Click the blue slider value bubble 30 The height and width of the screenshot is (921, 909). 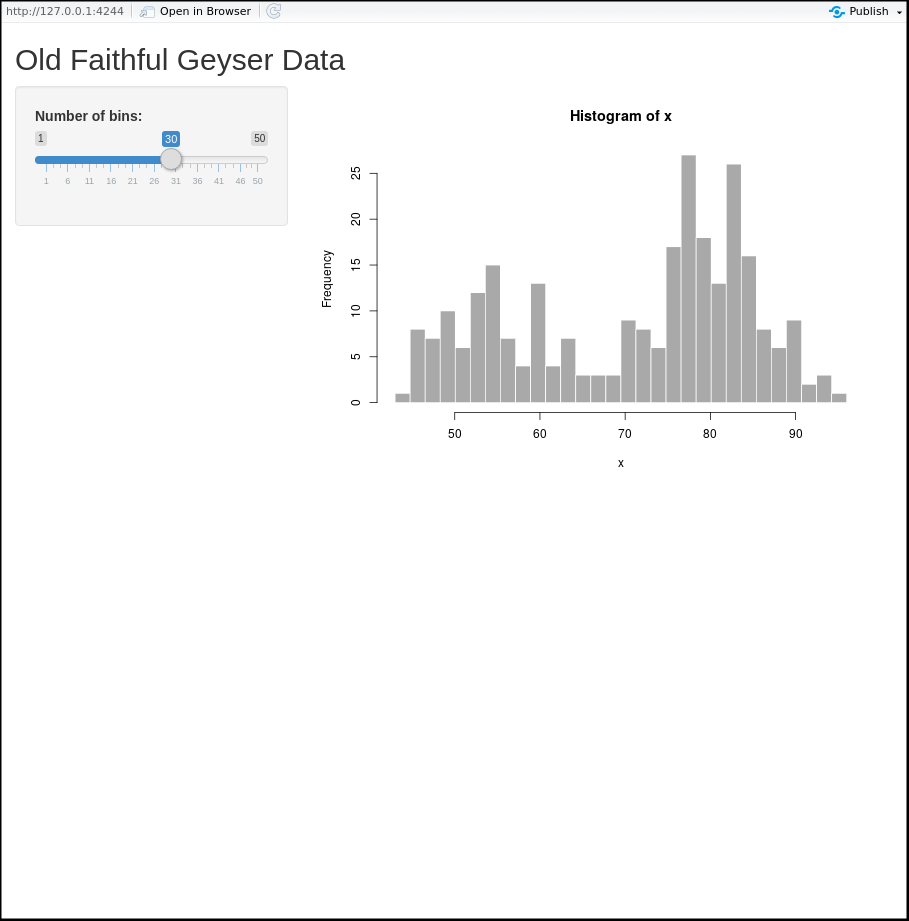coord(171,139)
